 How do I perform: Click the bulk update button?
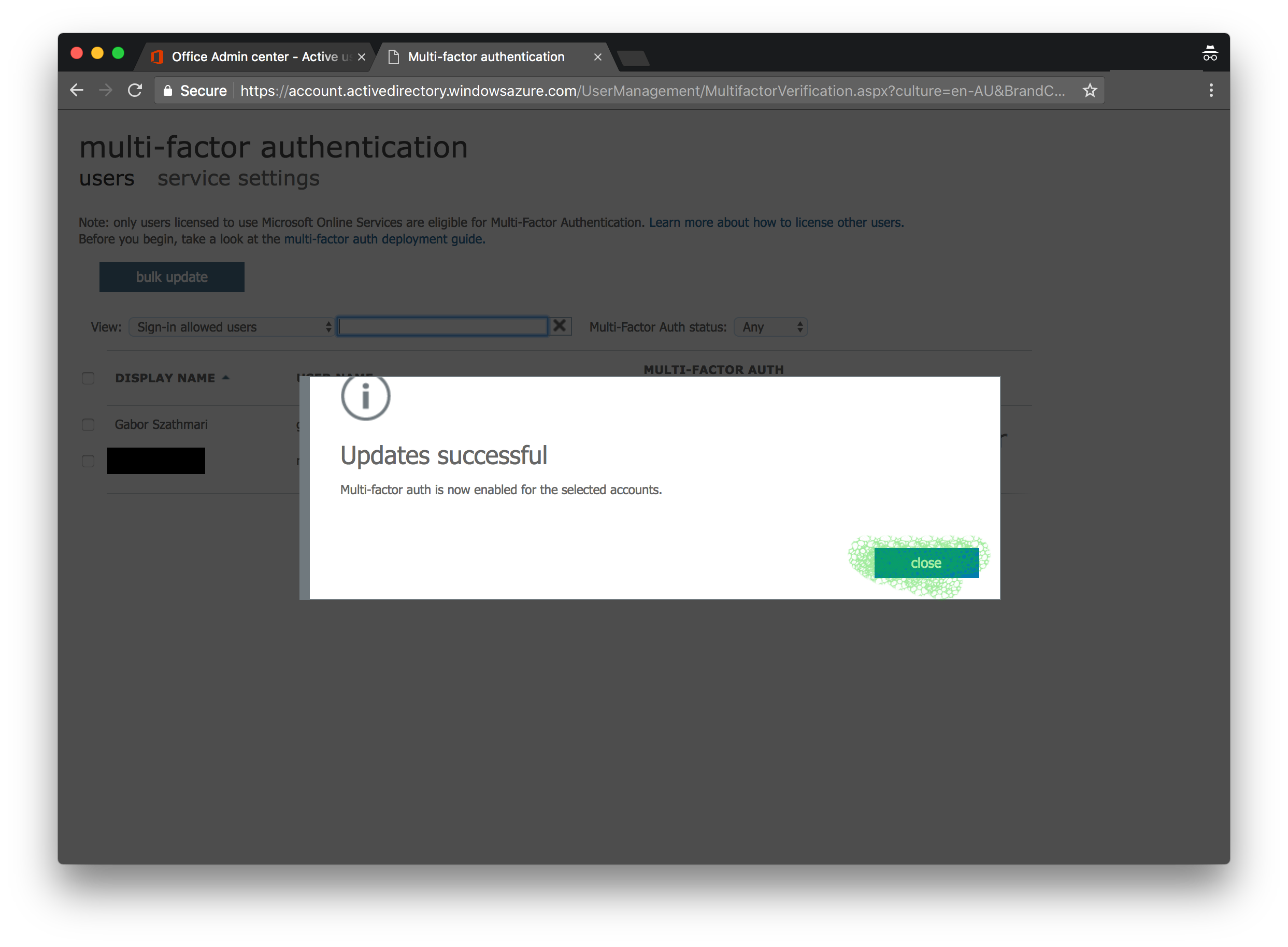pyautogui.click(x=170, y=277)
